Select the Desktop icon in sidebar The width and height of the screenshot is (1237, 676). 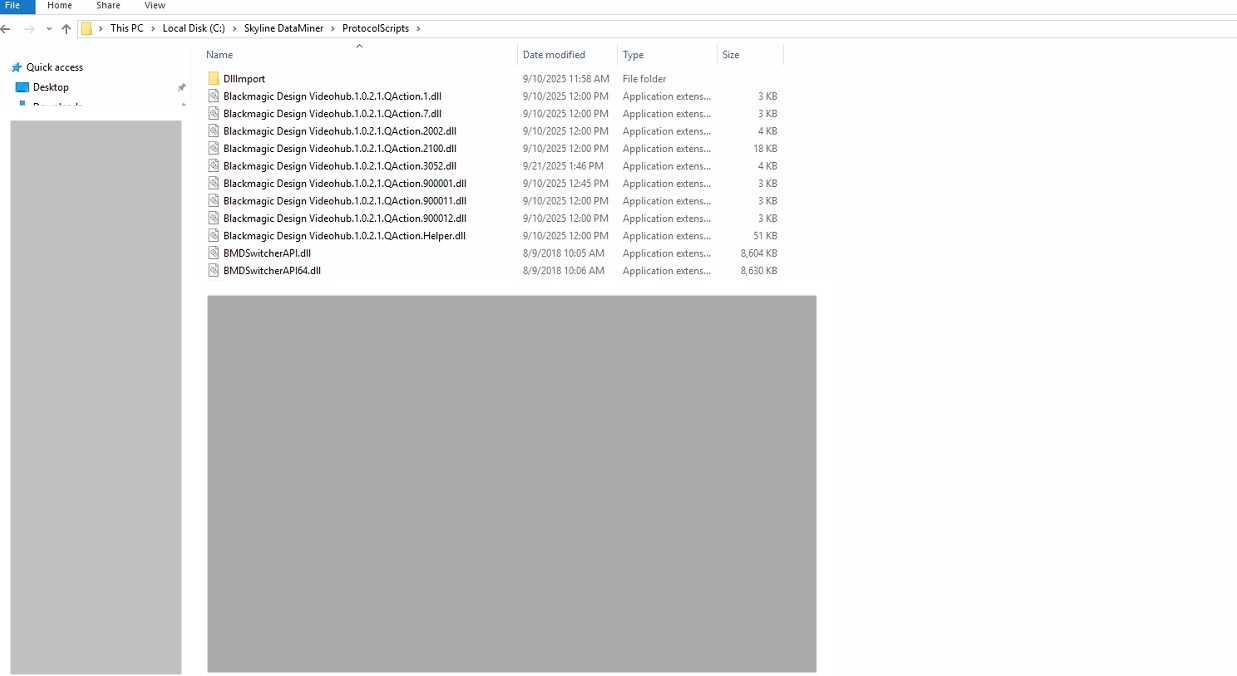22,88
